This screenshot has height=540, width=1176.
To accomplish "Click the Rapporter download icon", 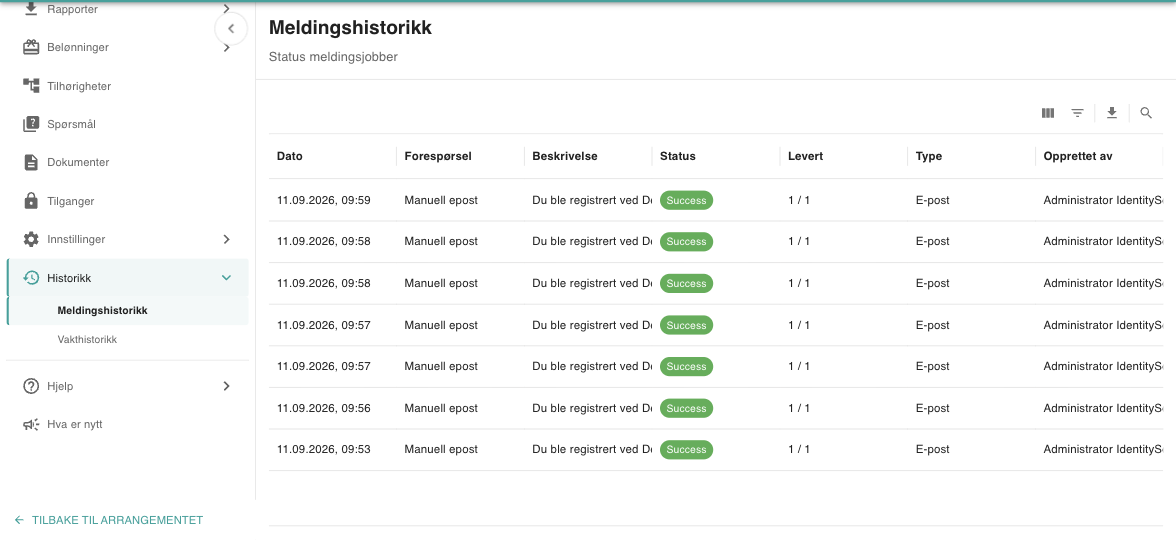I will (31, 9).
